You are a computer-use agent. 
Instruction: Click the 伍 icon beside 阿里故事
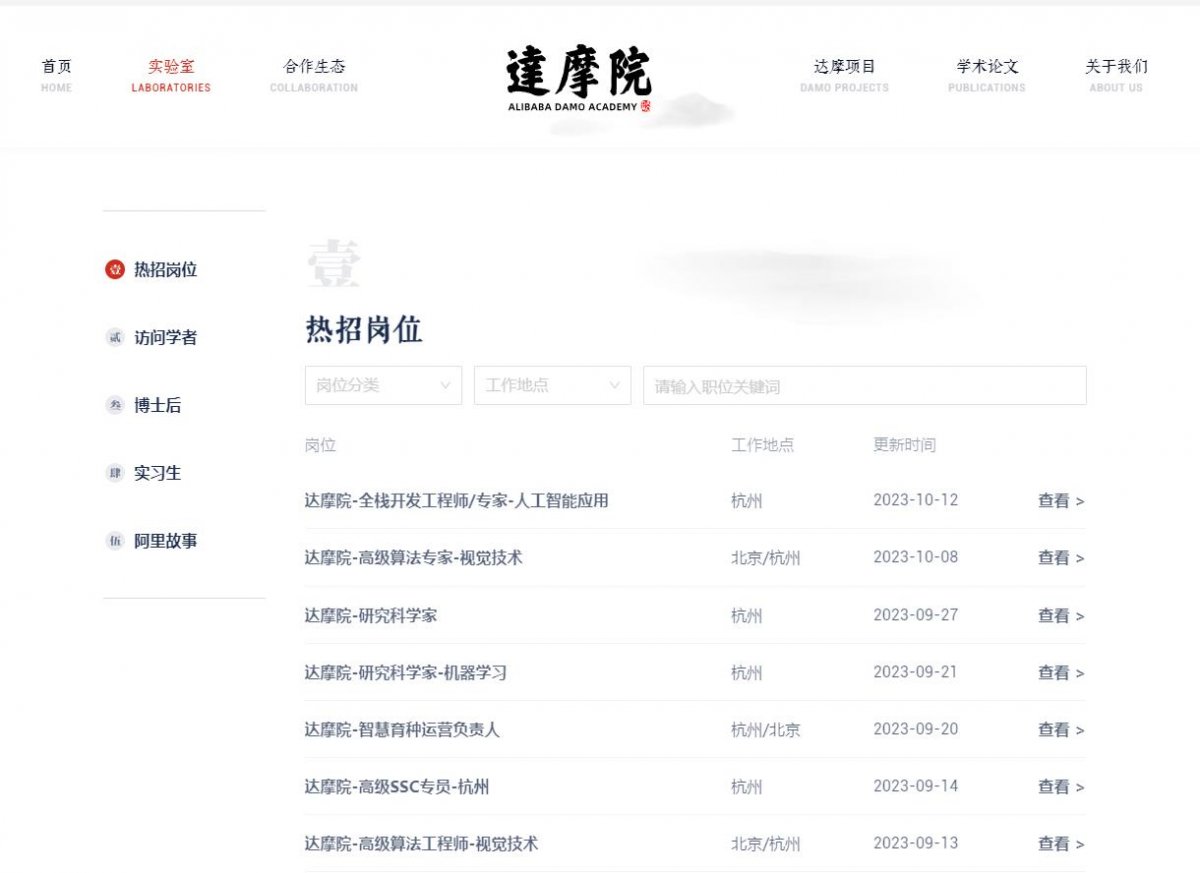[115, 541]
